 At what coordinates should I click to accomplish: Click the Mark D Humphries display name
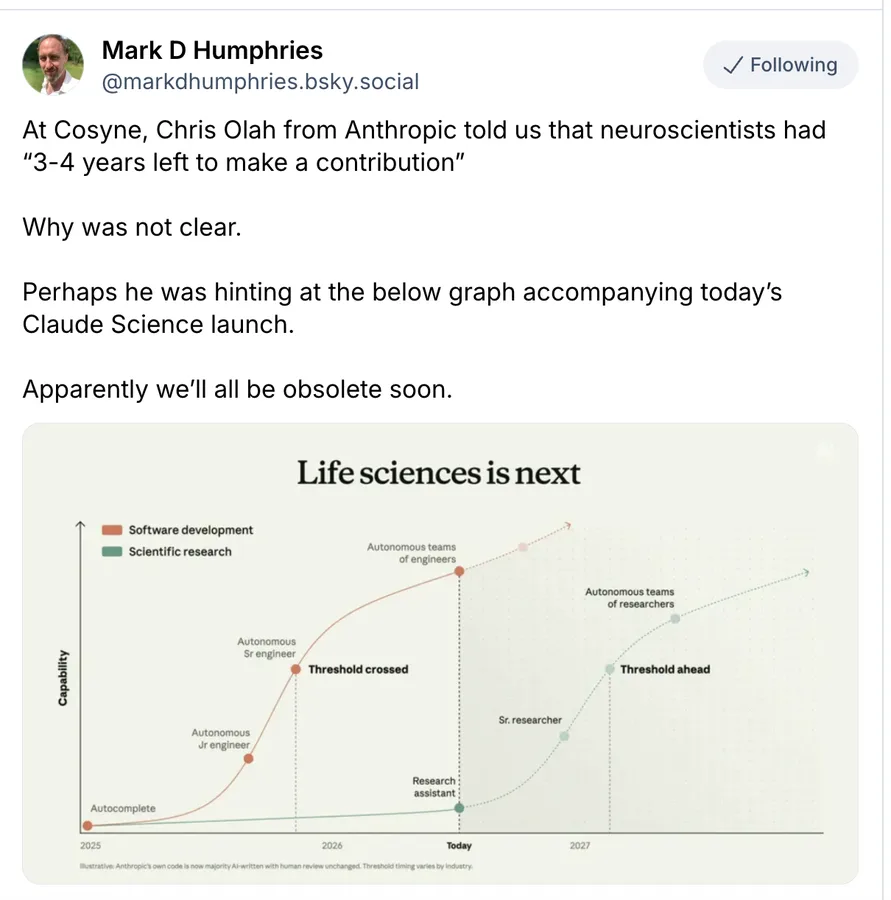point(212,51)
